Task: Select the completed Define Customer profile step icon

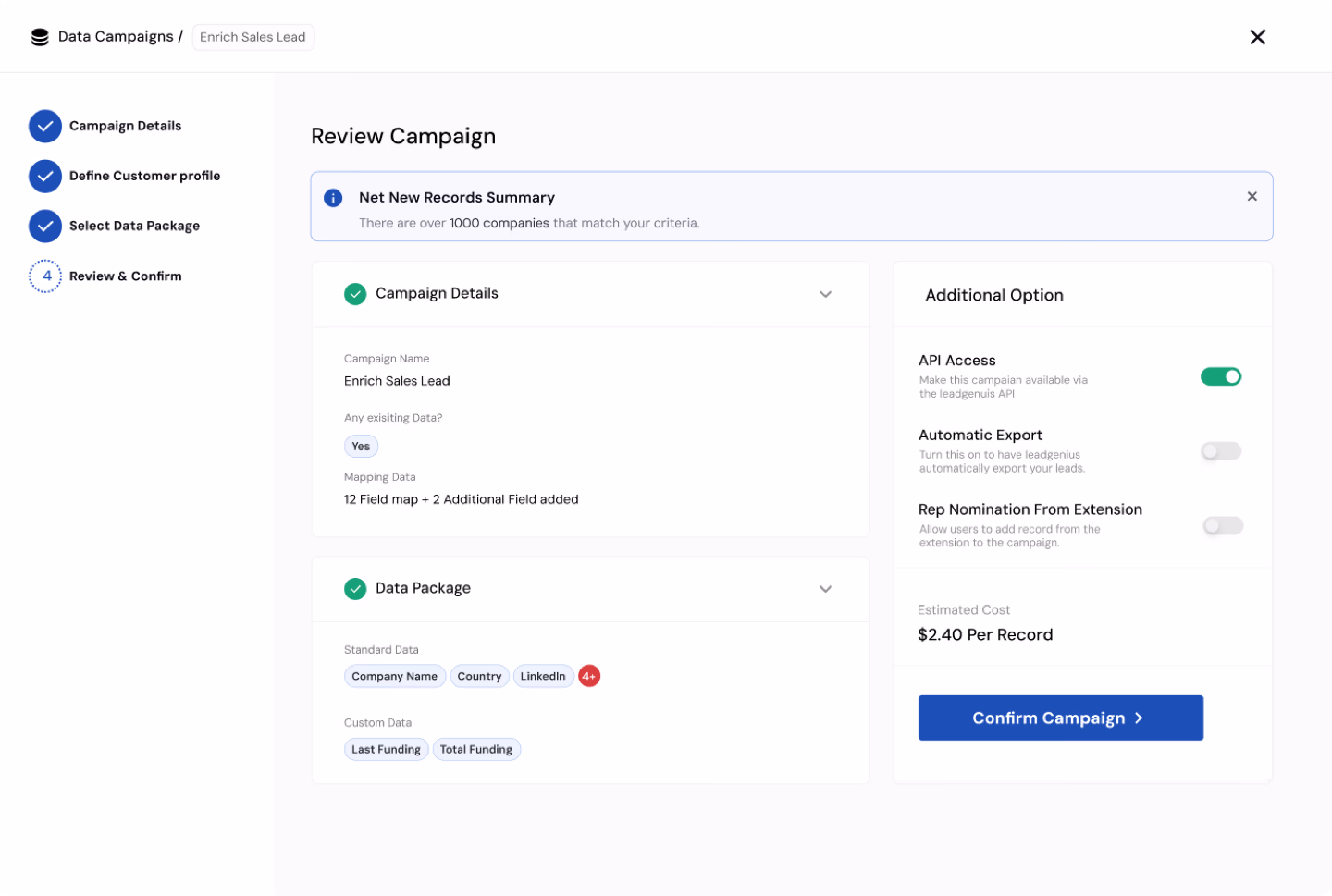Action: pos(44,176)
